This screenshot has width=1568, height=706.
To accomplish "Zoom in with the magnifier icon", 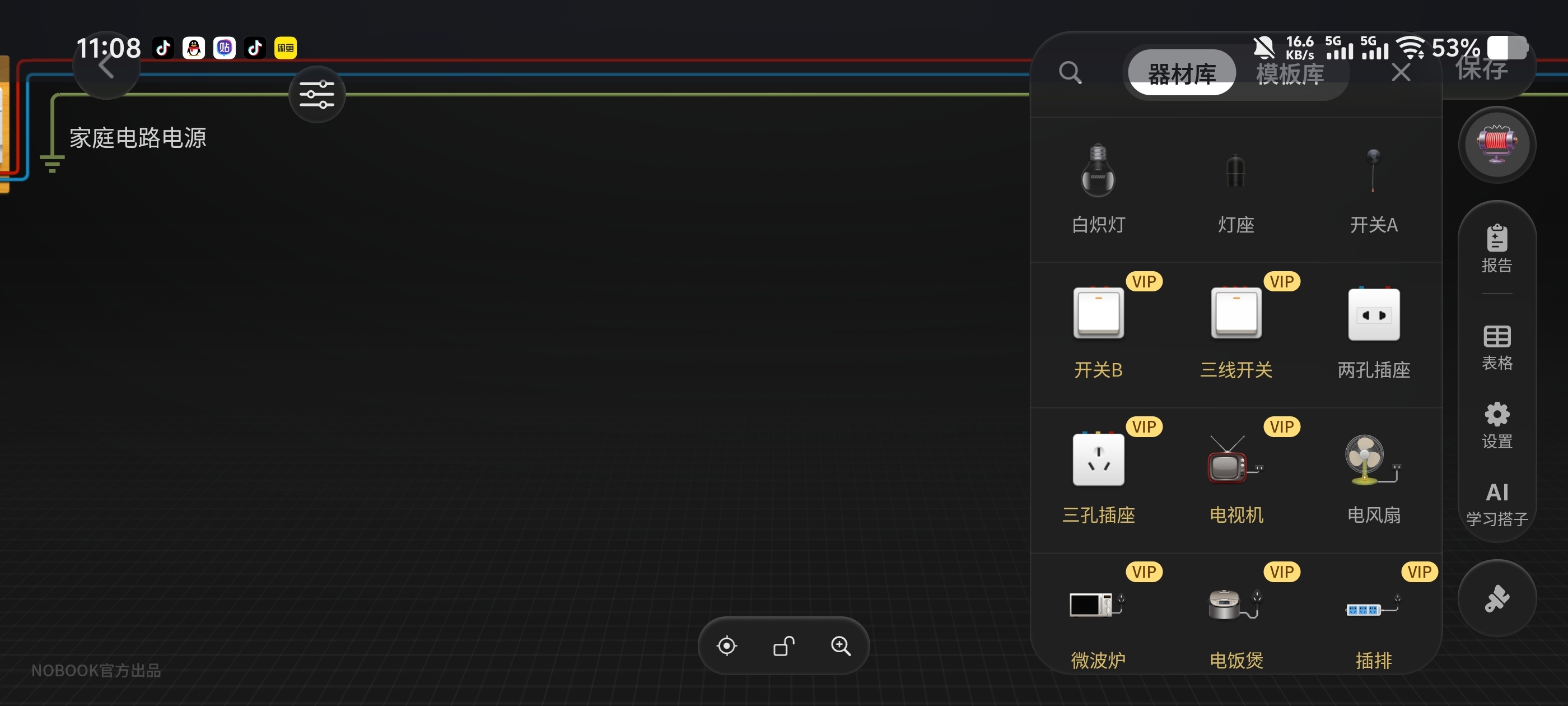I will 841,645.
